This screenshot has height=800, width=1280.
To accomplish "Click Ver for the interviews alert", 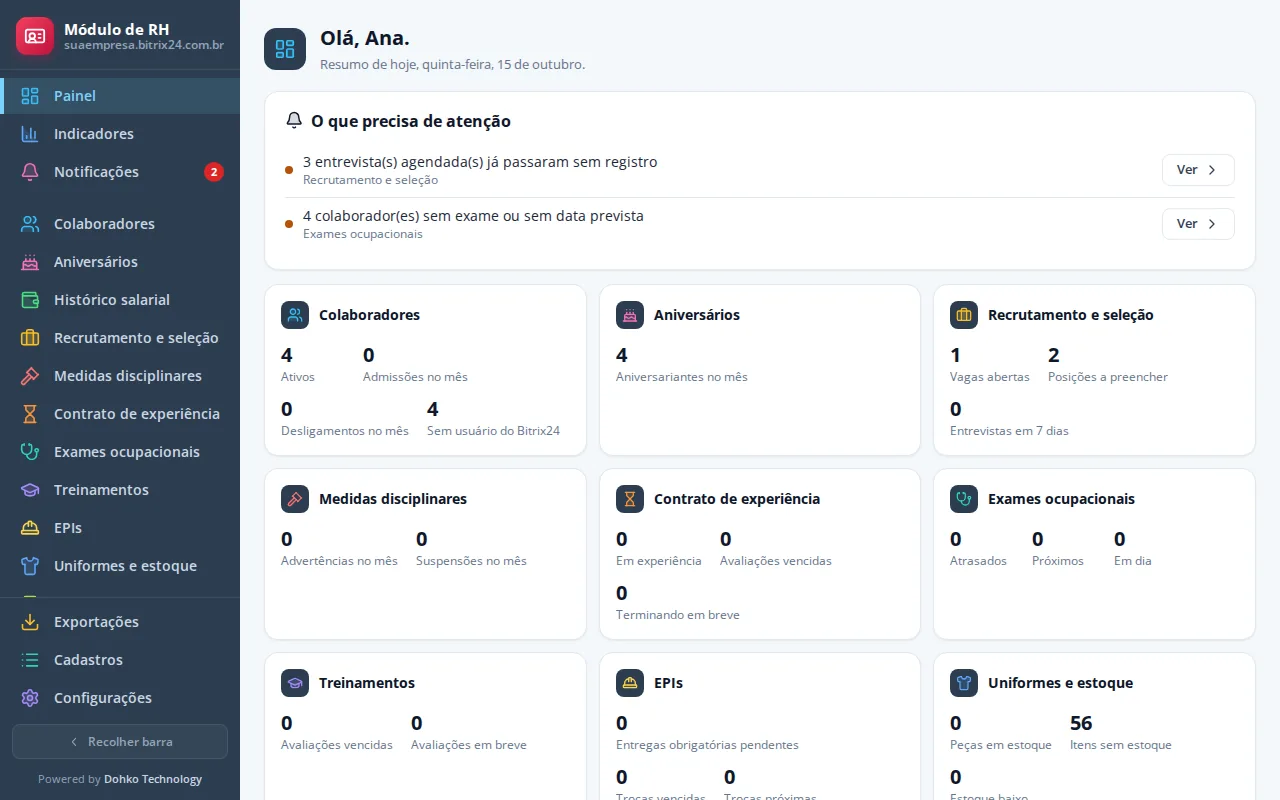I will (x=1198, y=170).
